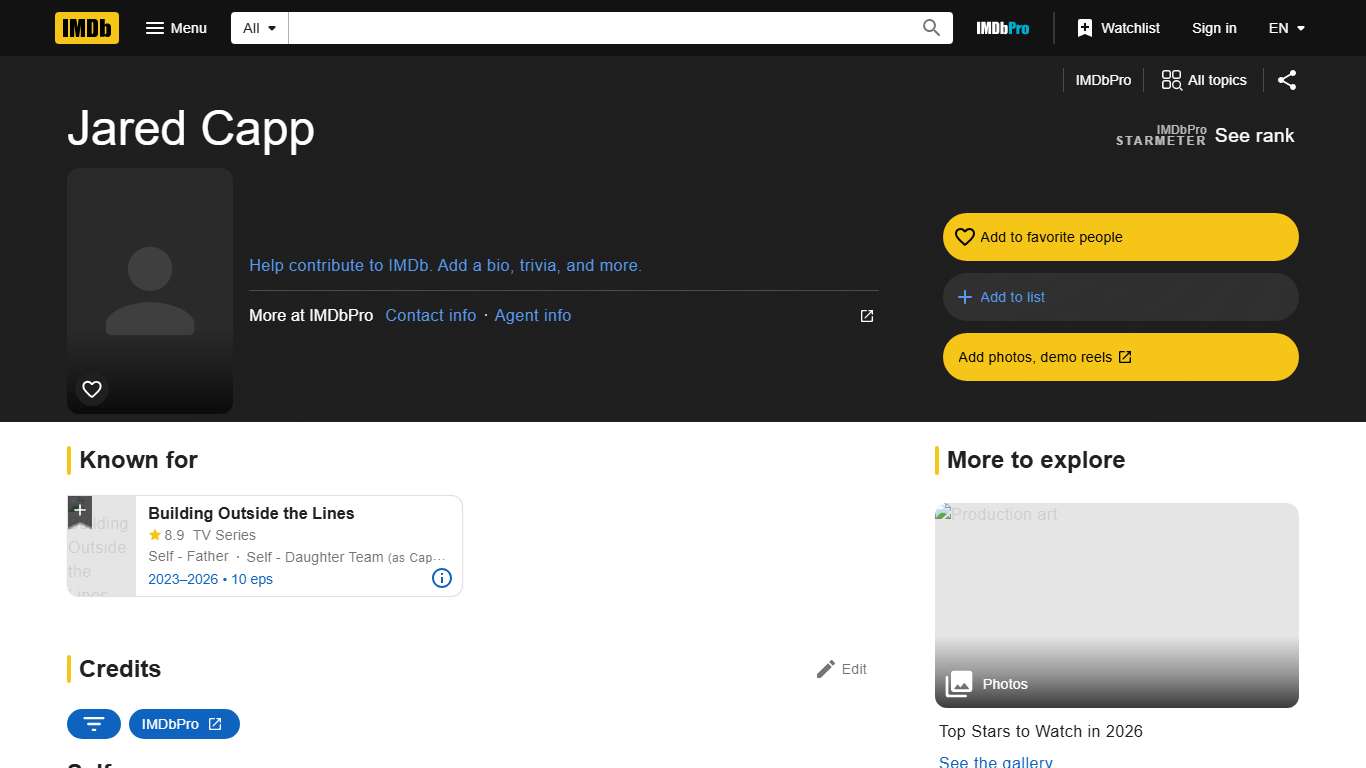The width and height of the screenshot is (1366, 768).
Task: Open the filter icon in Credits section
Action: click(94, 723)
